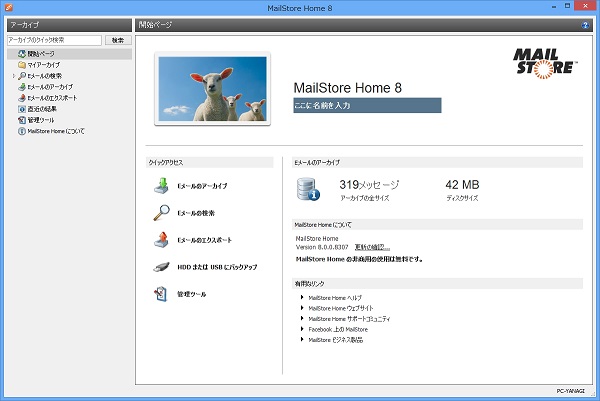Viewport: 600px width, 401px height.
Task: Expand the Eメールの検索 tree node
Action: click(13, 76)
